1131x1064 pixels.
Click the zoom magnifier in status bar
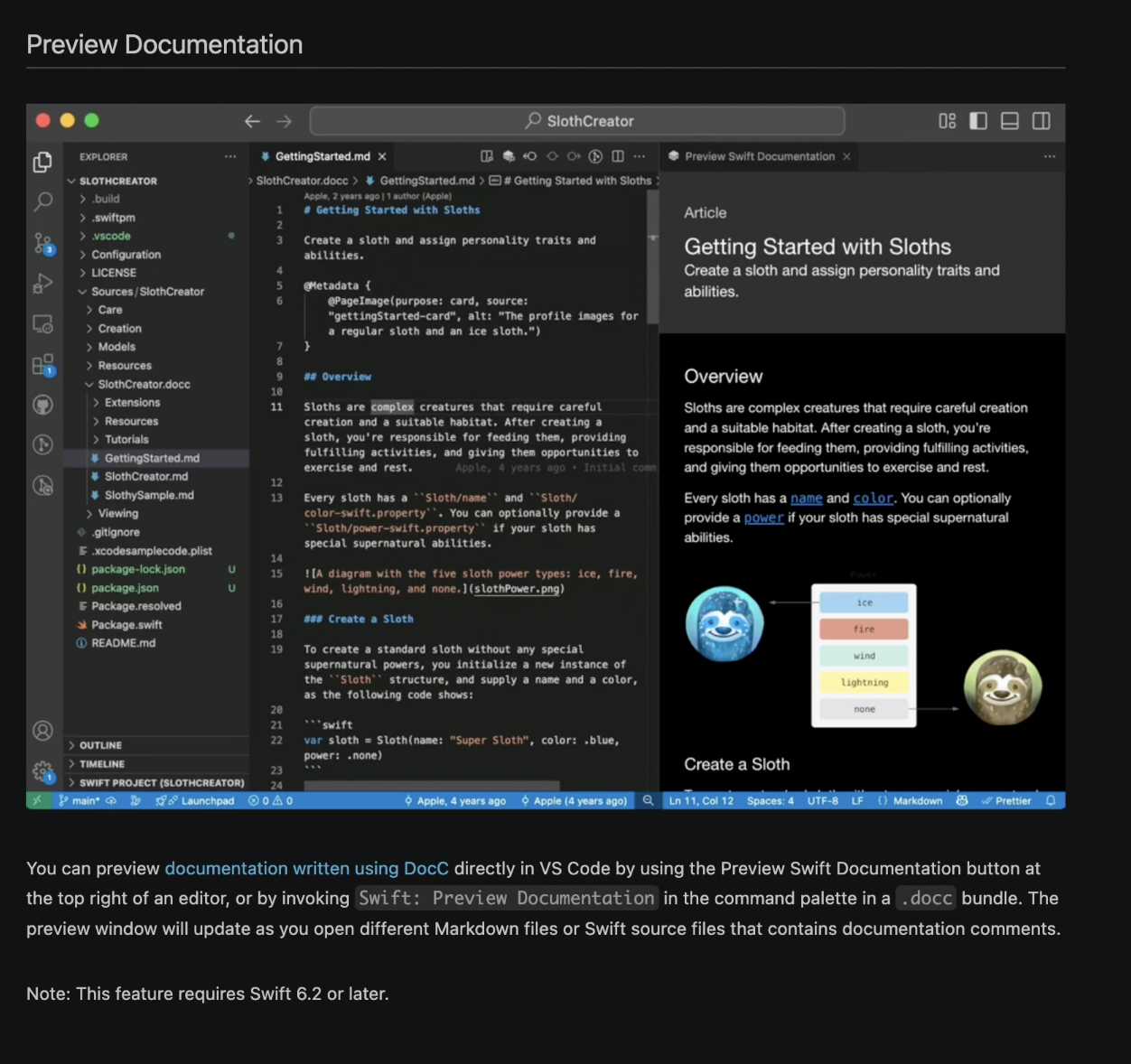point(648,800)
